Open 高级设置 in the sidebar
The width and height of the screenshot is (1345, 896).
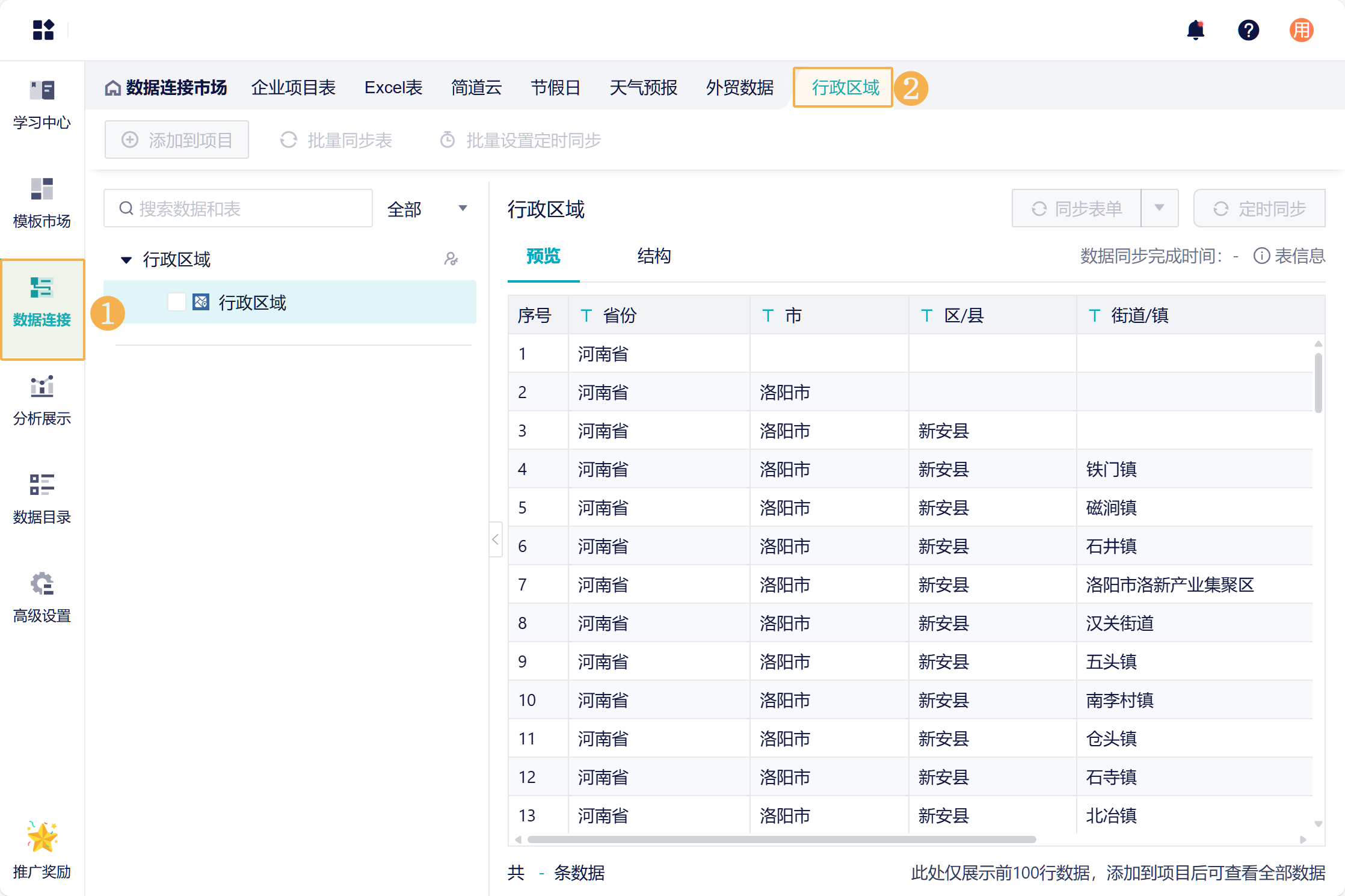42,598
